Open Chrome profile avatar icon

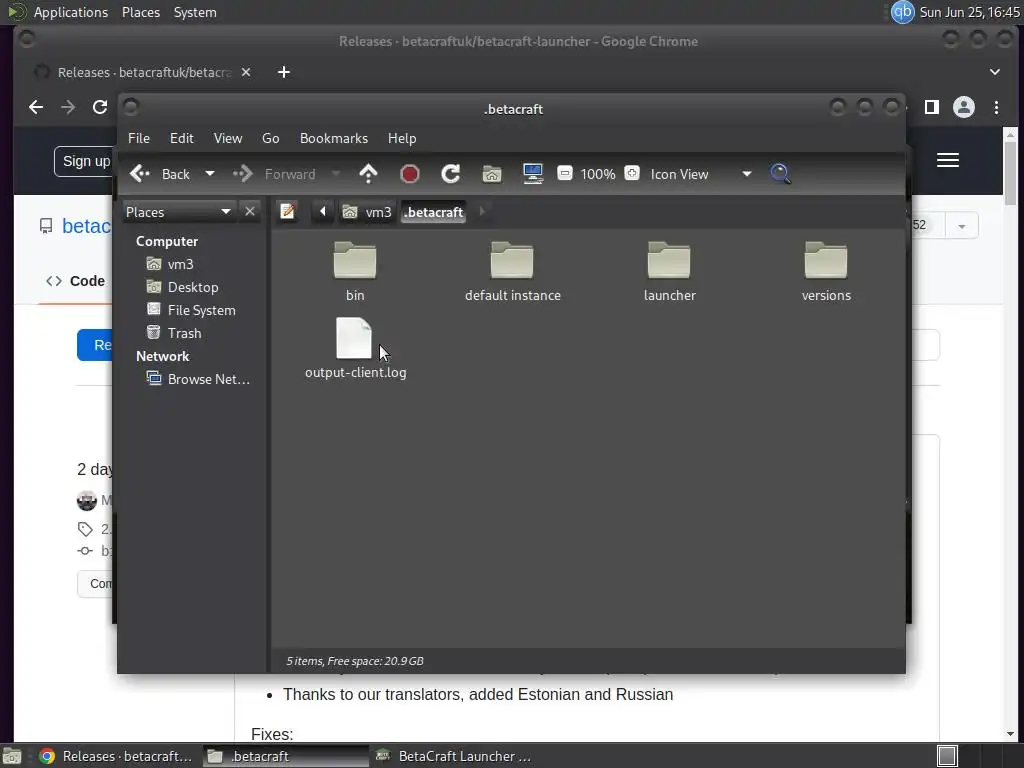tap(964, 107)
